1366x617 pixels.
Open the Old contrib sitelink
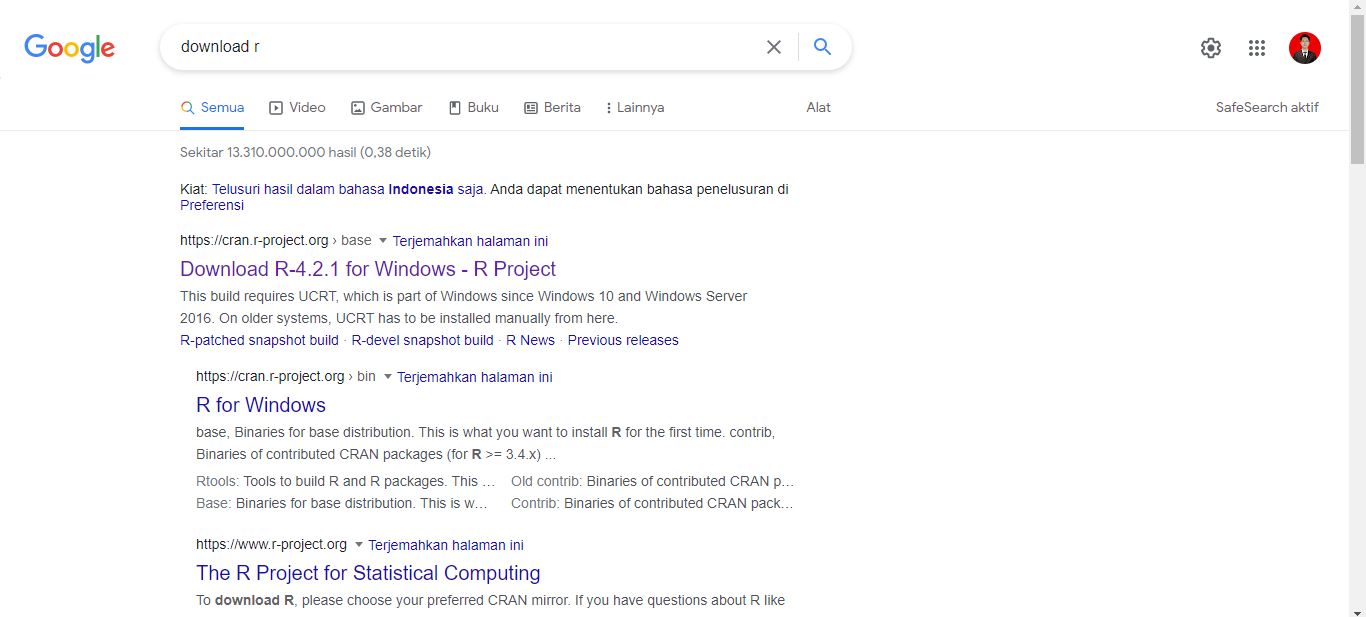pos(546,481)
